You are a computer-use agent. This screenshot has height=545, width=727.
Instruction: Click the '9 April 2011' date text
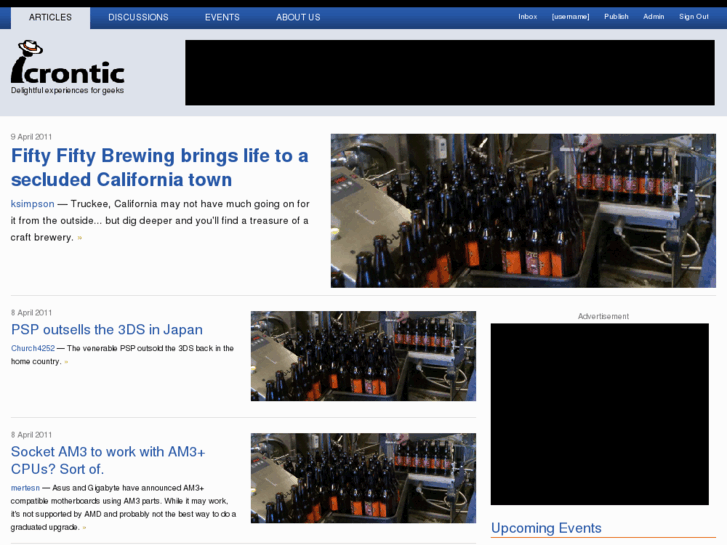tap(32, 137)
